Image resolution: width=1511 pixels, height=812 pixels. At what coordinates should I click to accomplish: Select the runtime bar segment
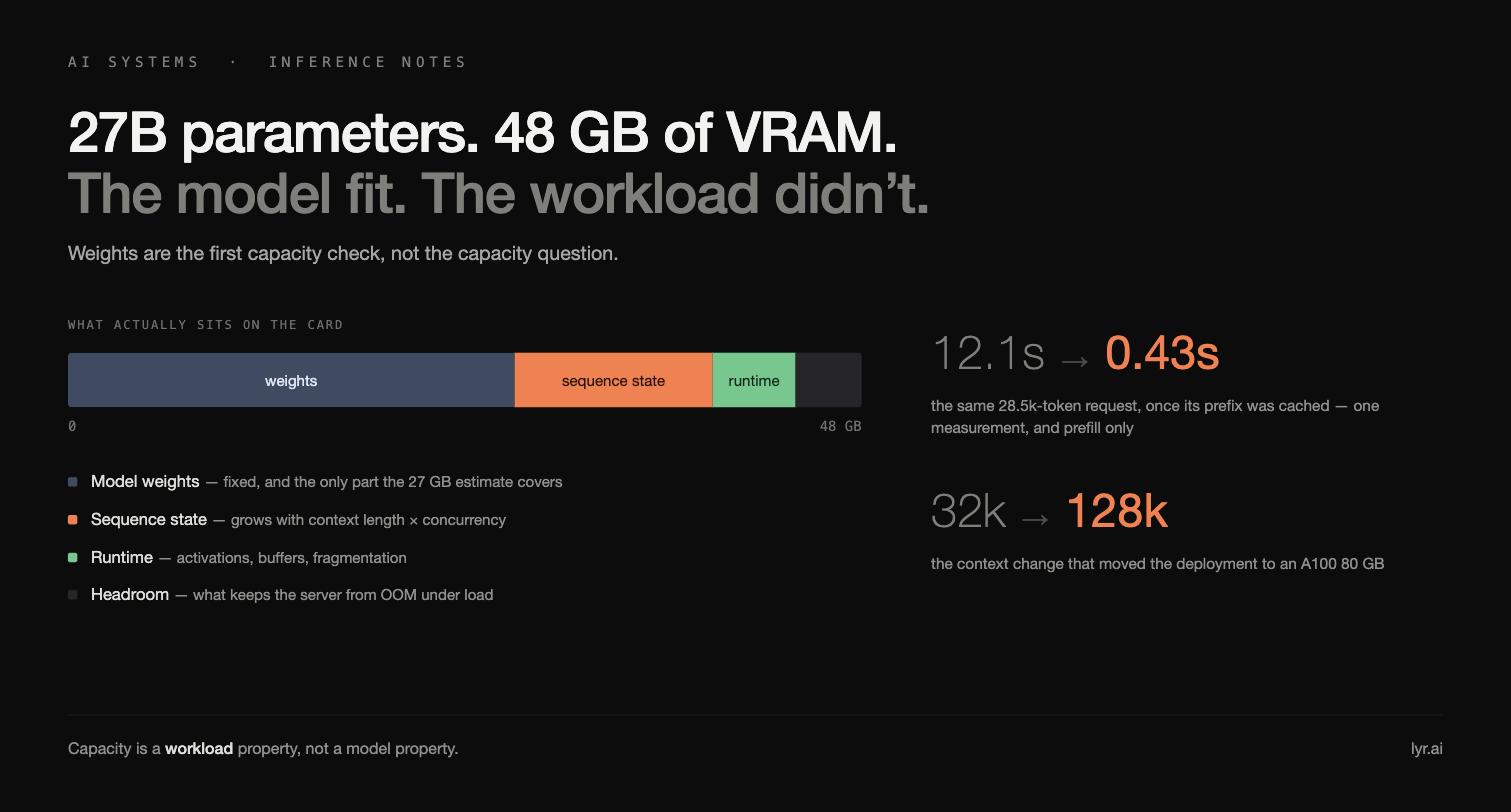point(754,380)
